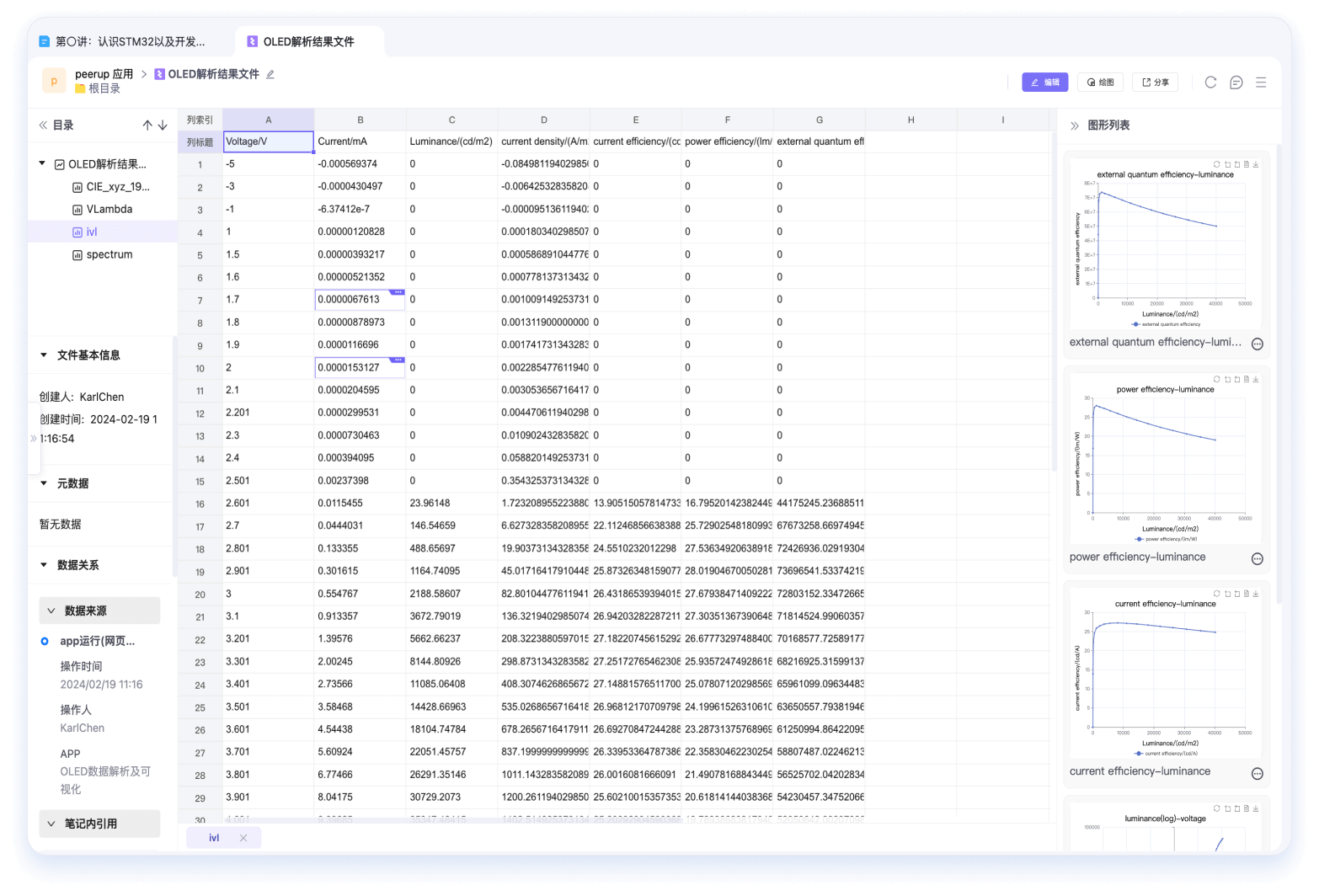1319x896 pixels.
Task: Click the down arrow in the 目录 header
Action: coord(163,125)
